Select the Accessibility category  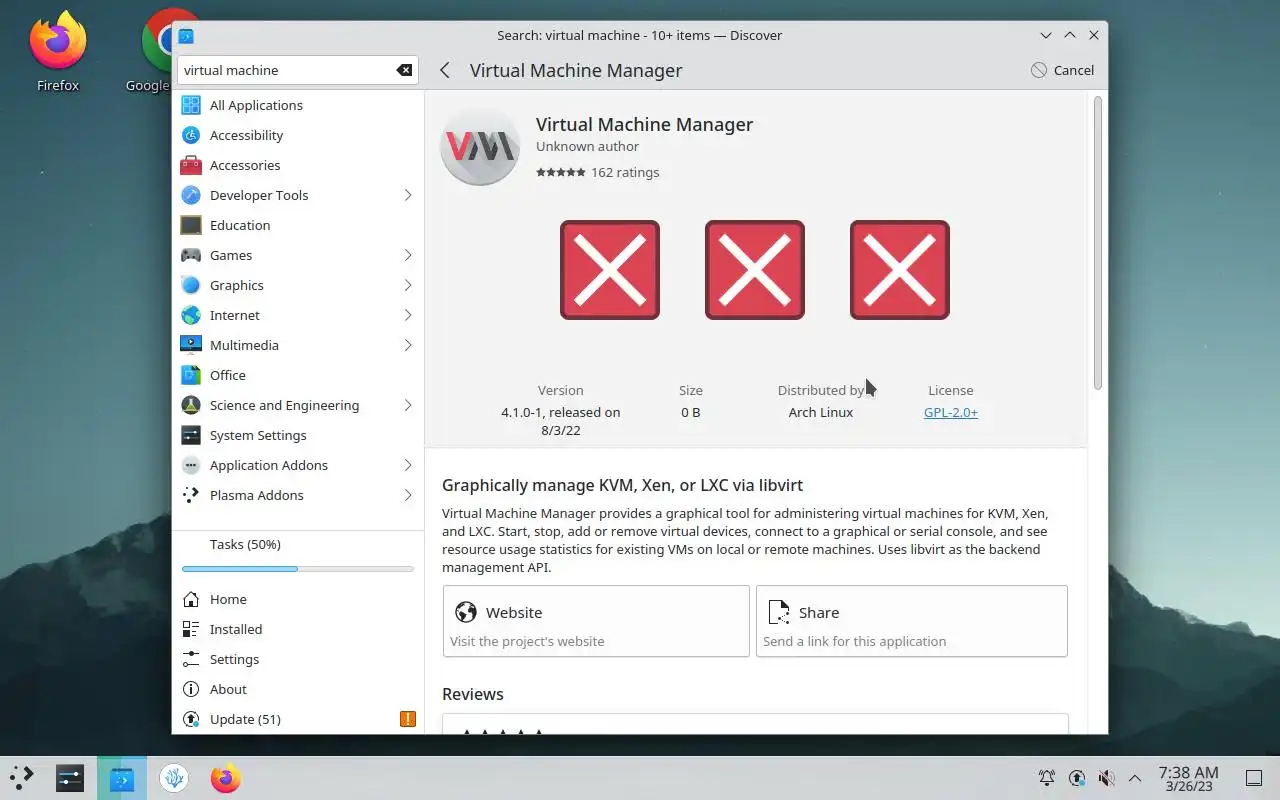298,135
